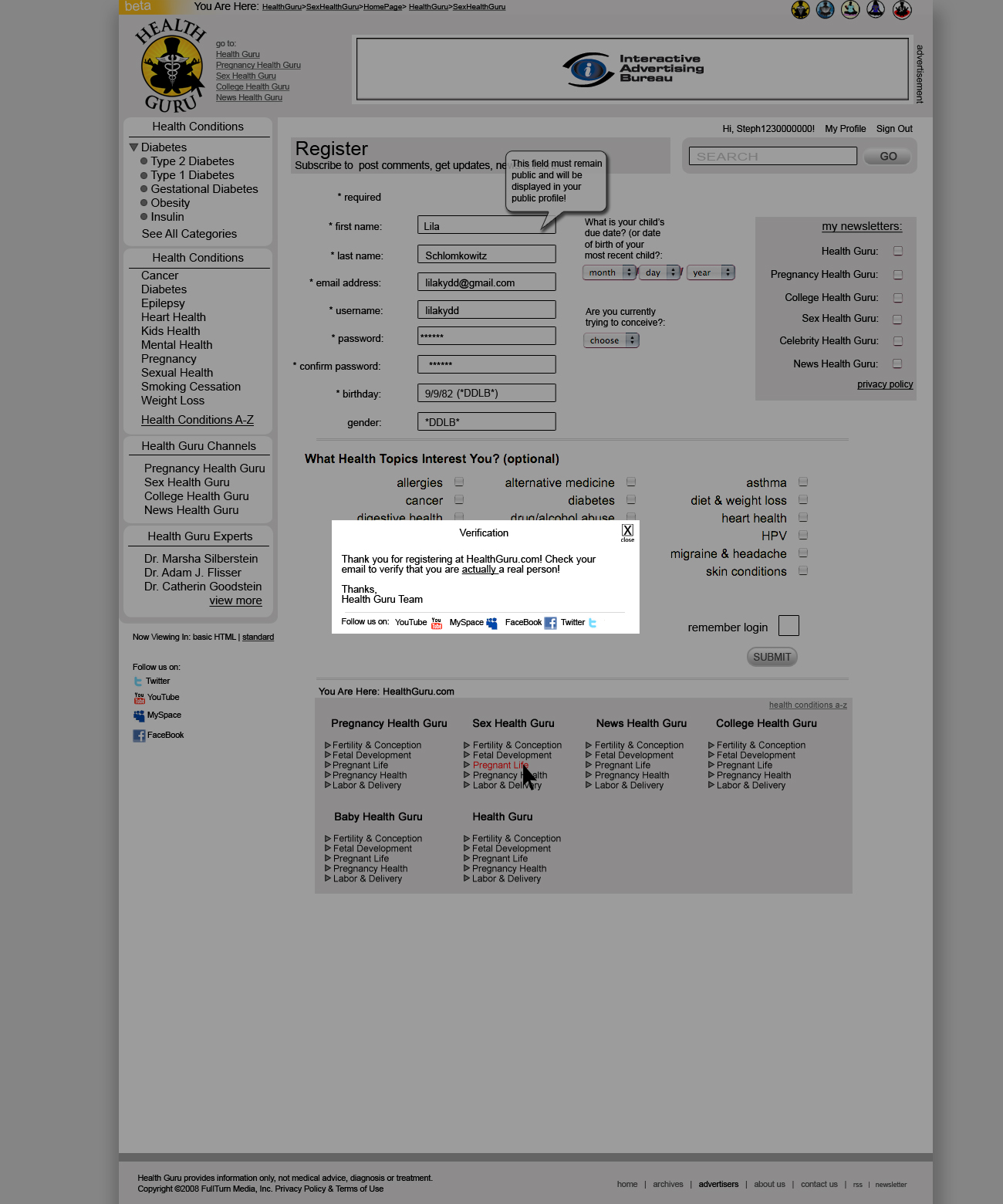Enable the remember login box

(x=789, y=625)
